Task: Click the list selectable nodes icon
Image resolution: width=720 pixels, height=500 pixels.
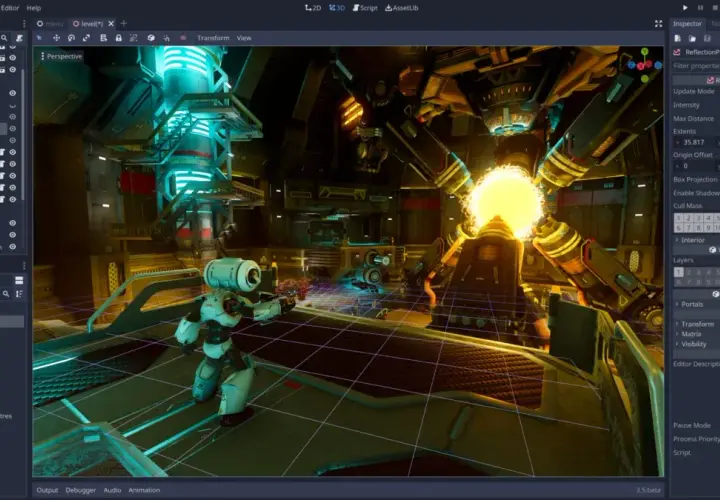Action: [x=103, y=38]
